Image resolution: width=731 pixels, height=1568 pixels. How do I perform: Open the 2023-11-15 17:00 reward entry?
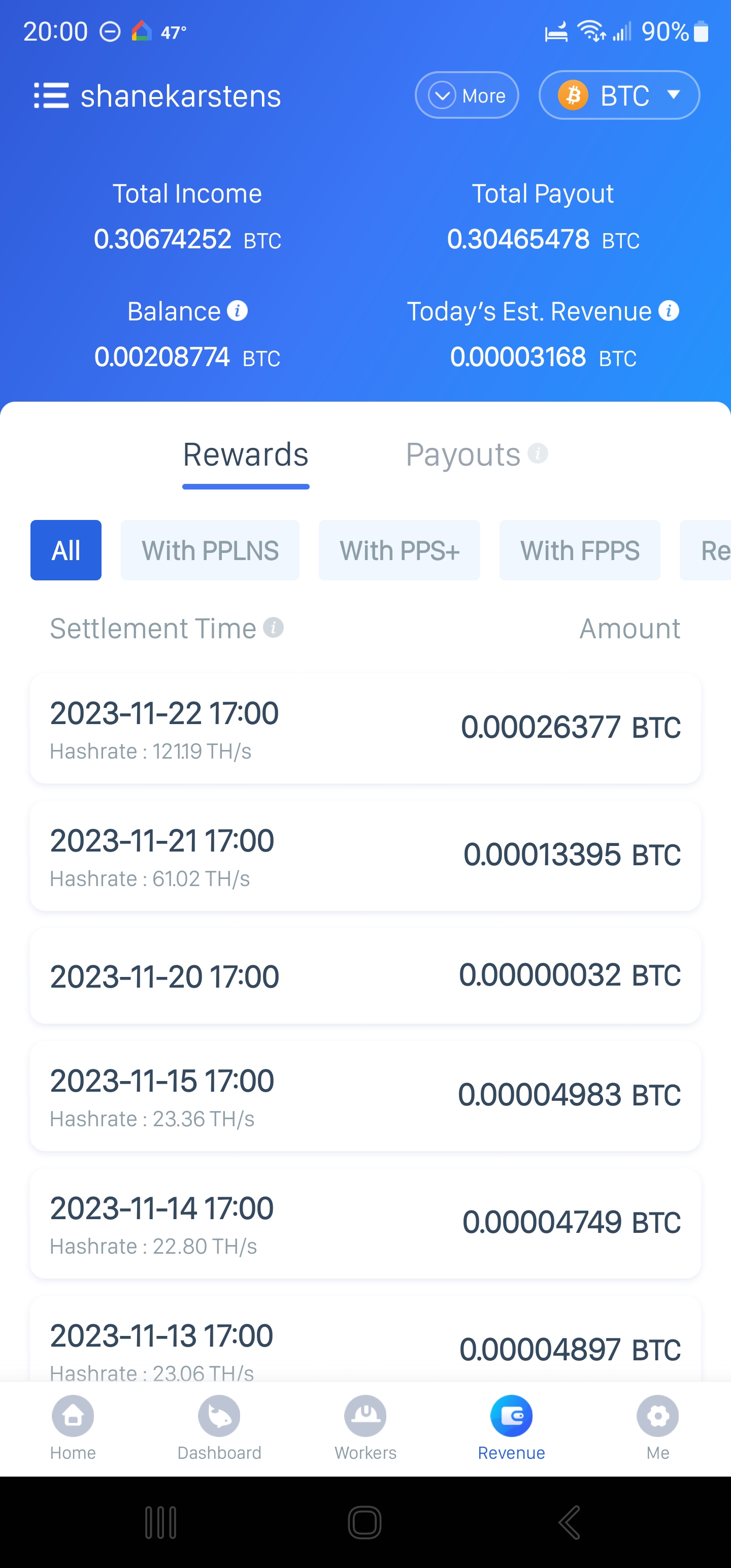pos(365,1096)
